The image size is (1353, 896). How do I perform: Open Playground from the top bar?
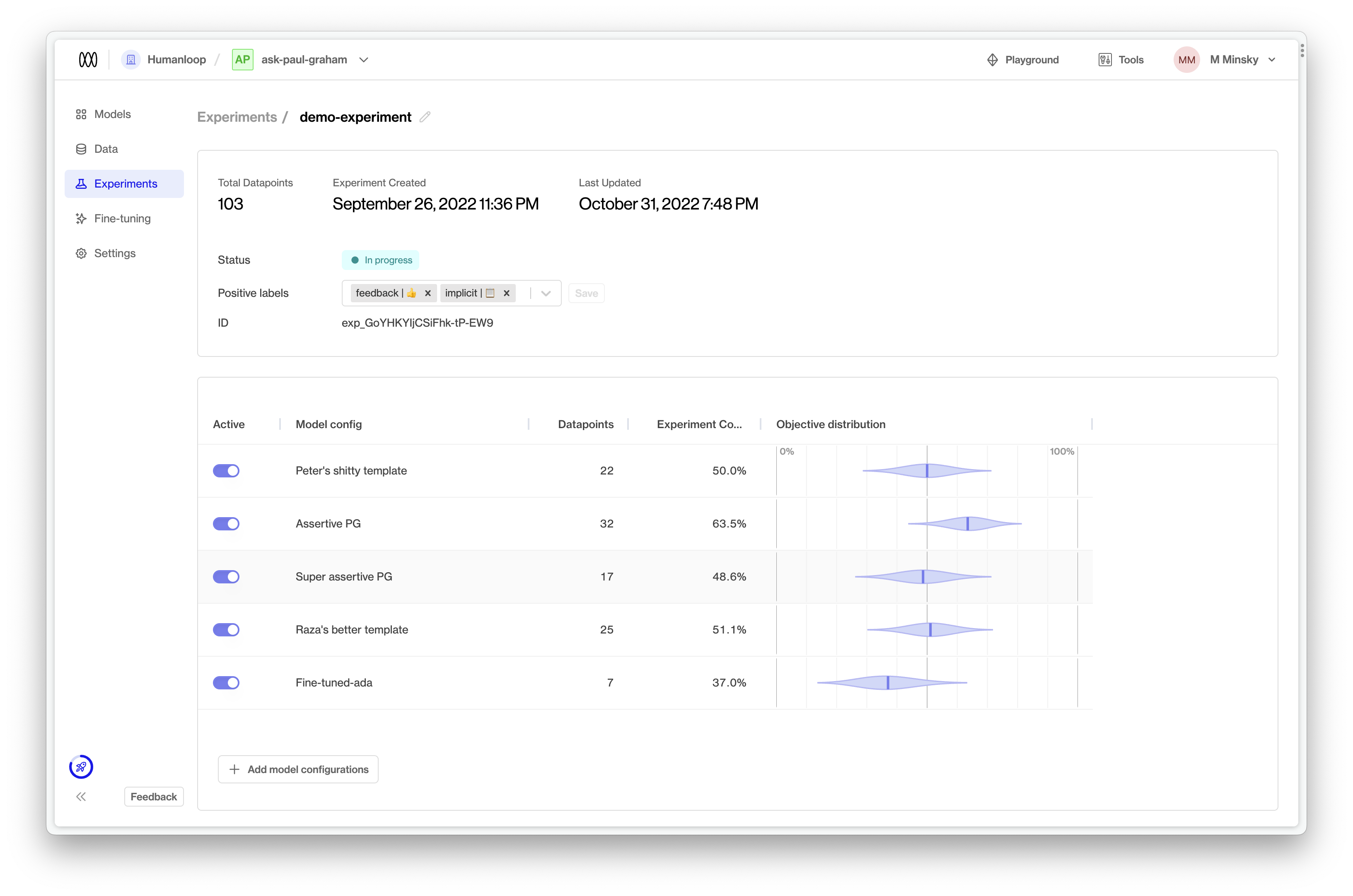pyautogui.click(x=1022, y=60)
